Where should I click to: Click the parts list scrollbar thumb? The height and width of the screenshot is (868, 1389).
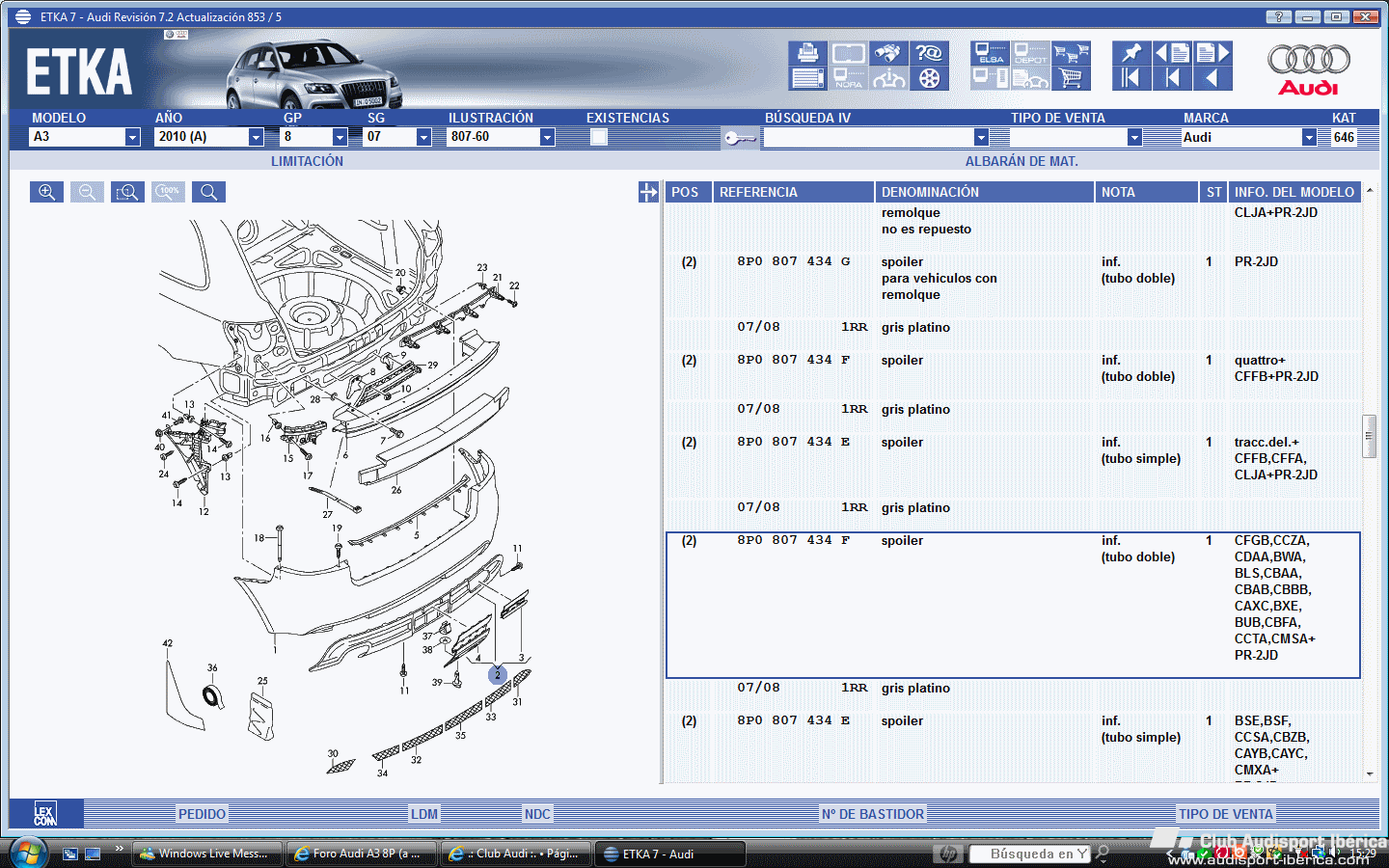point(1369,436)
